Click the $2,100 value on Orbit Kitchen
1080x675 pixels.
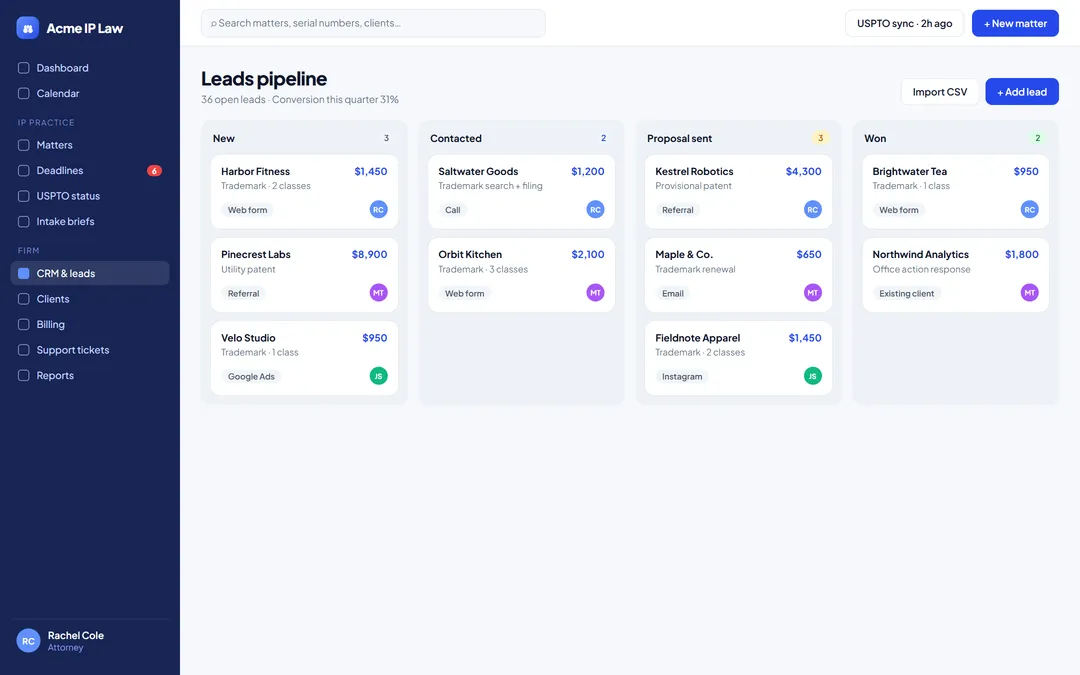588,254
